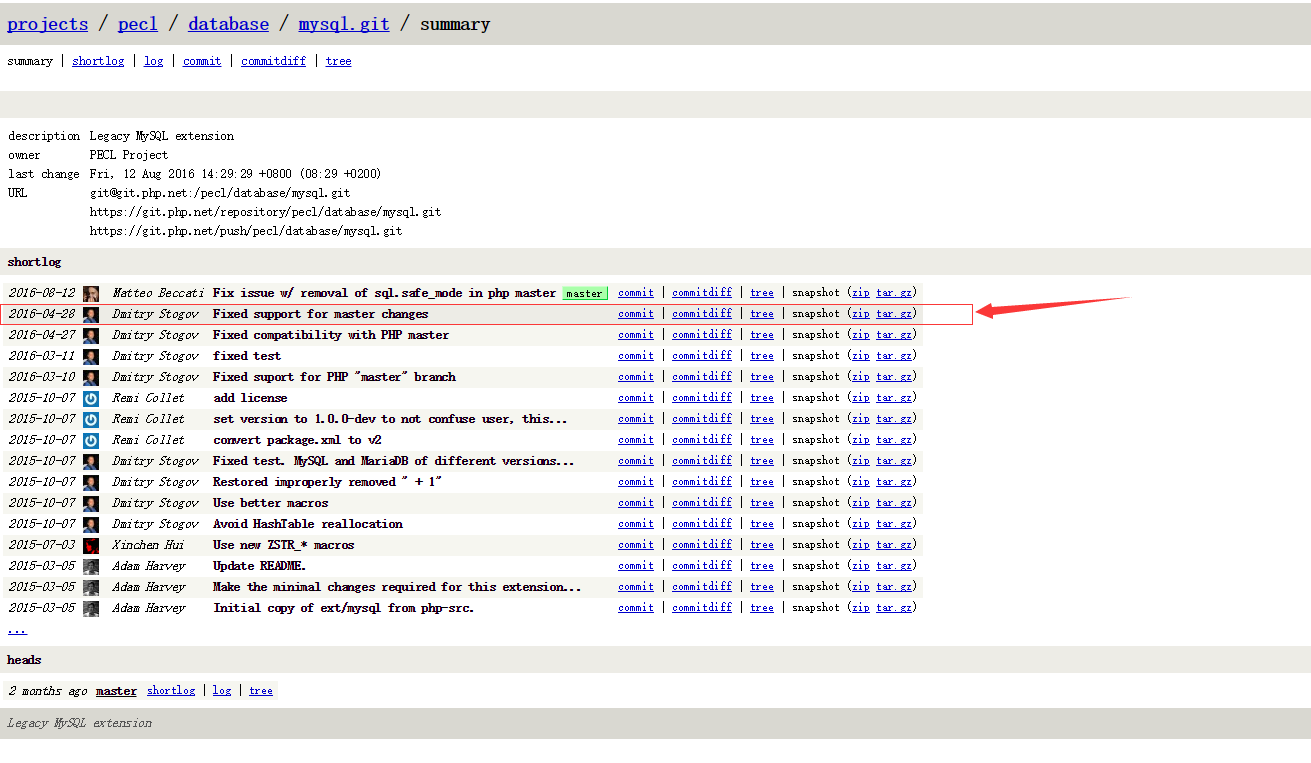Click the green 'master' branch tag

[x=584, y=293]
